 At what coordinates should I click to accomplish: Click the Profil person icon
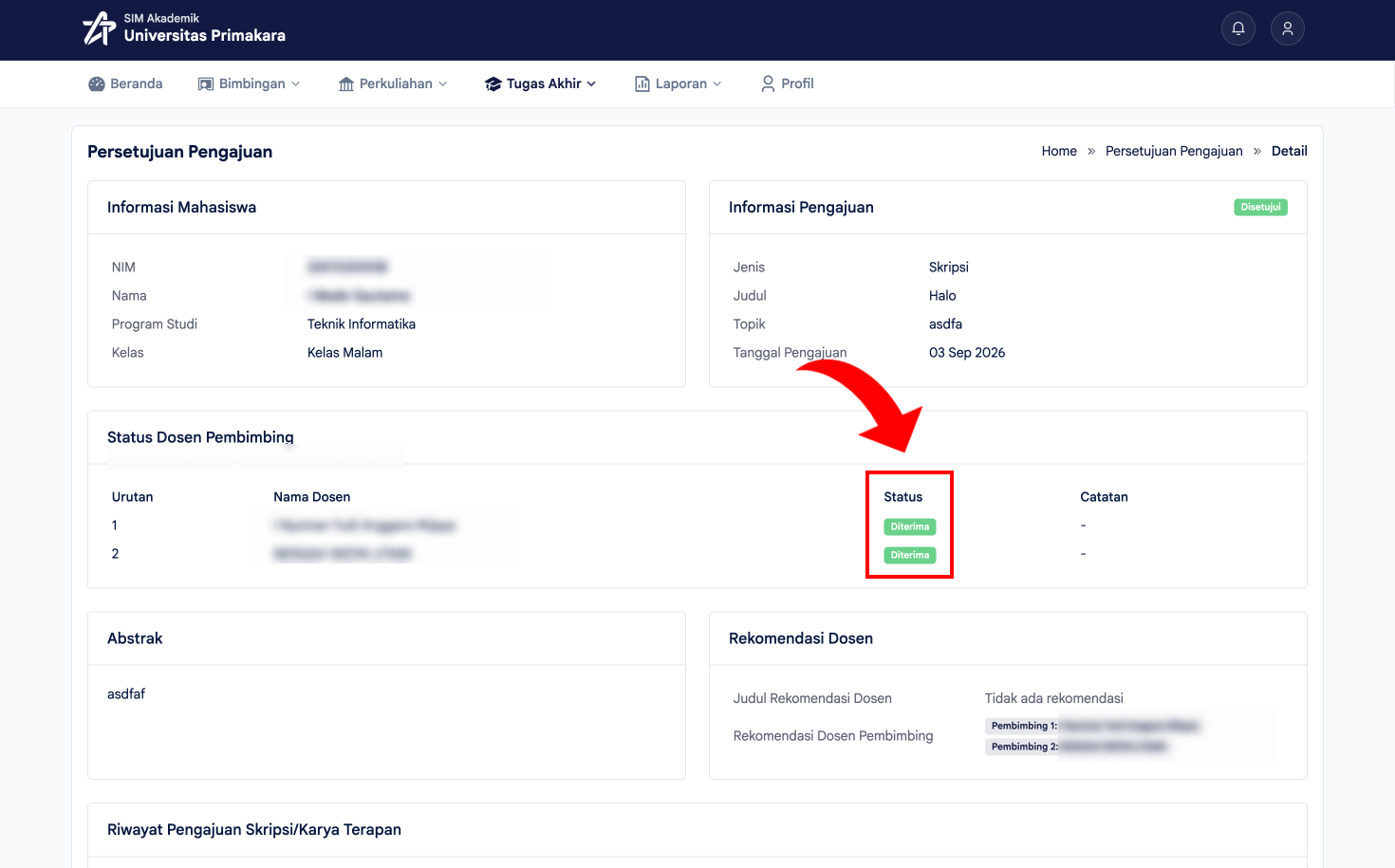[768, 83]
